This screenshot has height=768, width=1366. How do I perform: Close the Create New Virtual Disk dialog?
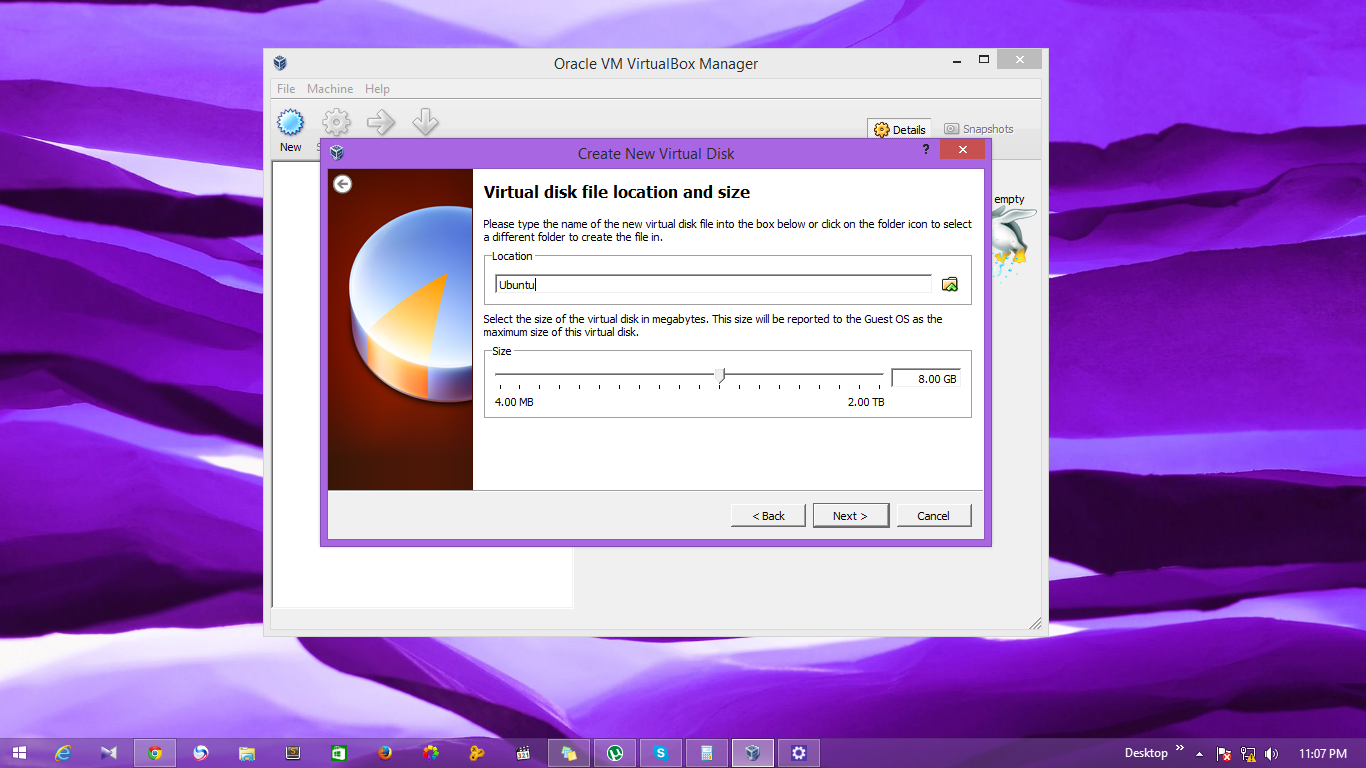coord(962,149)
